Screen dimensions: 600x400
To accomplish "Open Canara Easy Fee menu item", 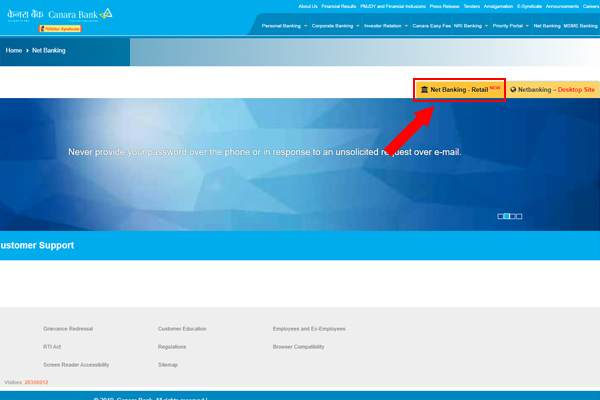I will pyautogui.click(x=432, y=26).
